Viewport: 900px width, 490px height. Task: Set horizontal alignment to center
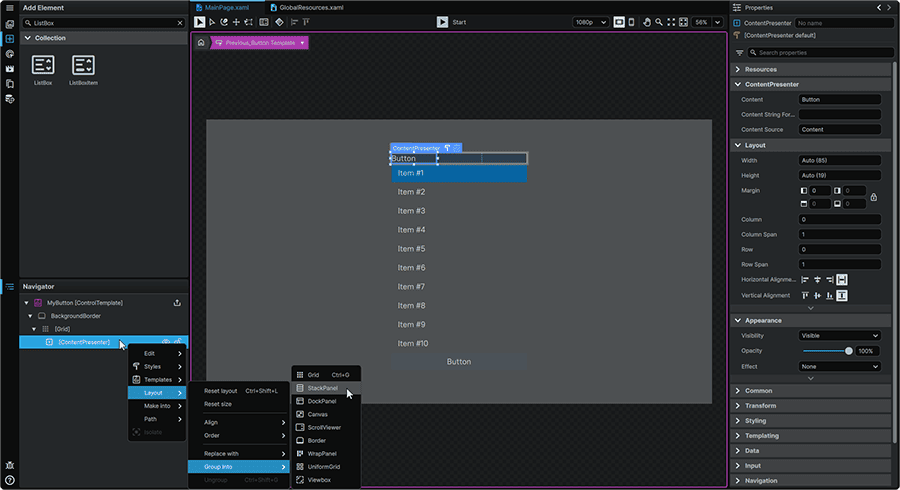pyautogui.click(x=817, y=279)
